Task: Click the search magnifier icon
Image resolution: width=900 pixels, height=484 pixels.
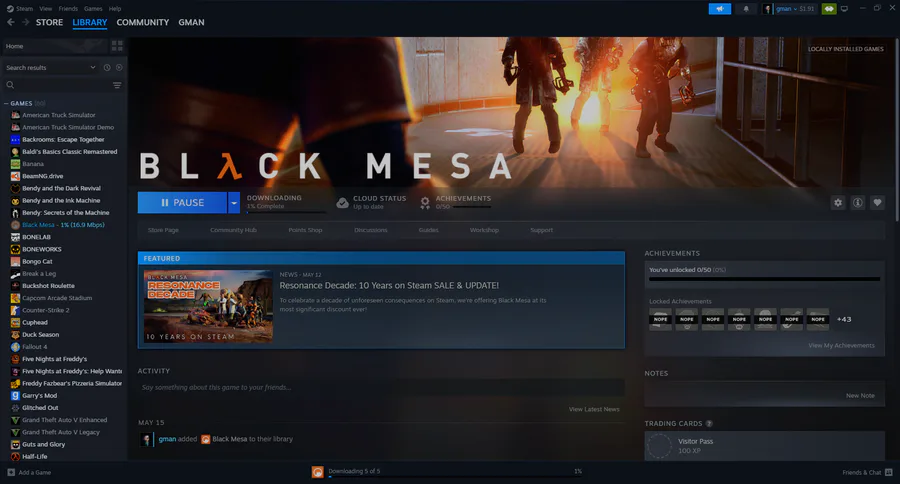Action: [10, 85]
